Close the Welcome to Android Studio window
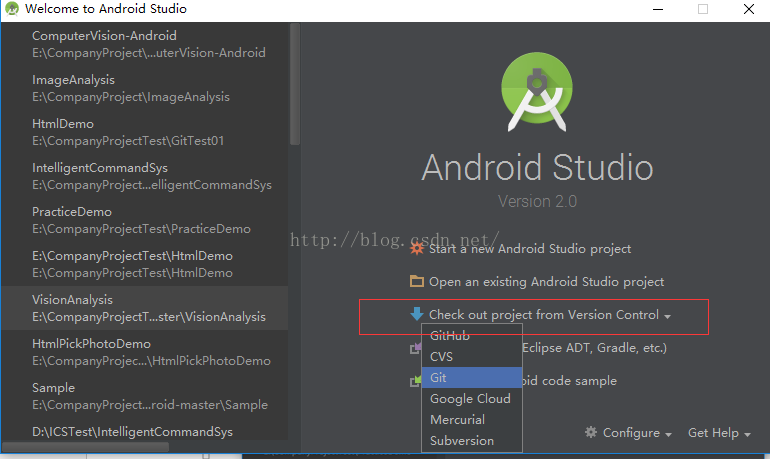The height and width of the screenshot is (459, 770). 748,9
